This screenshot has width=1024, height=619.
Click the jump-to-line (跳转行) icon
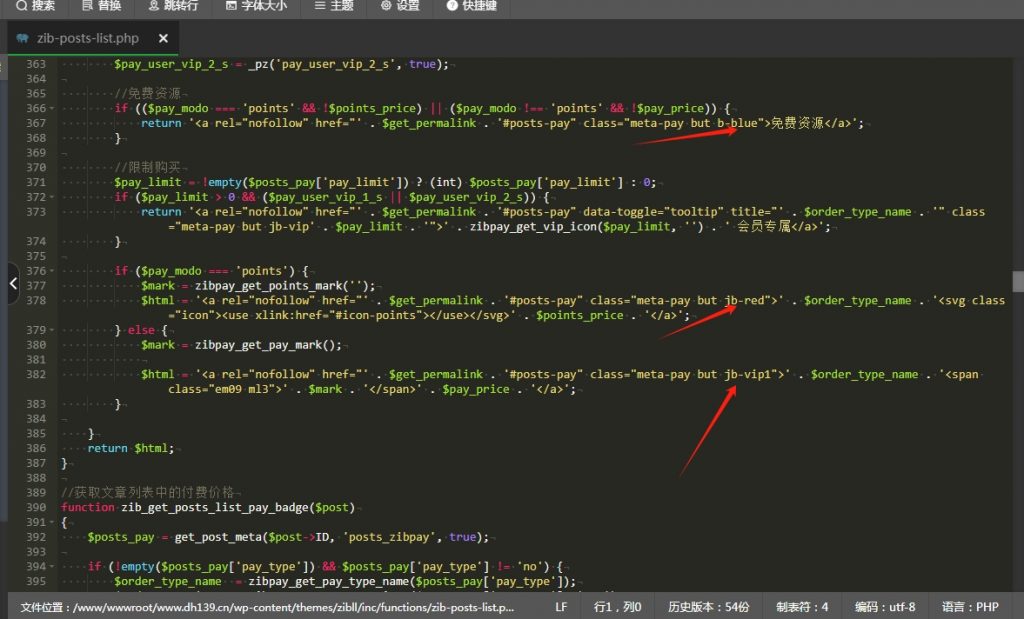tap(153, 6)
